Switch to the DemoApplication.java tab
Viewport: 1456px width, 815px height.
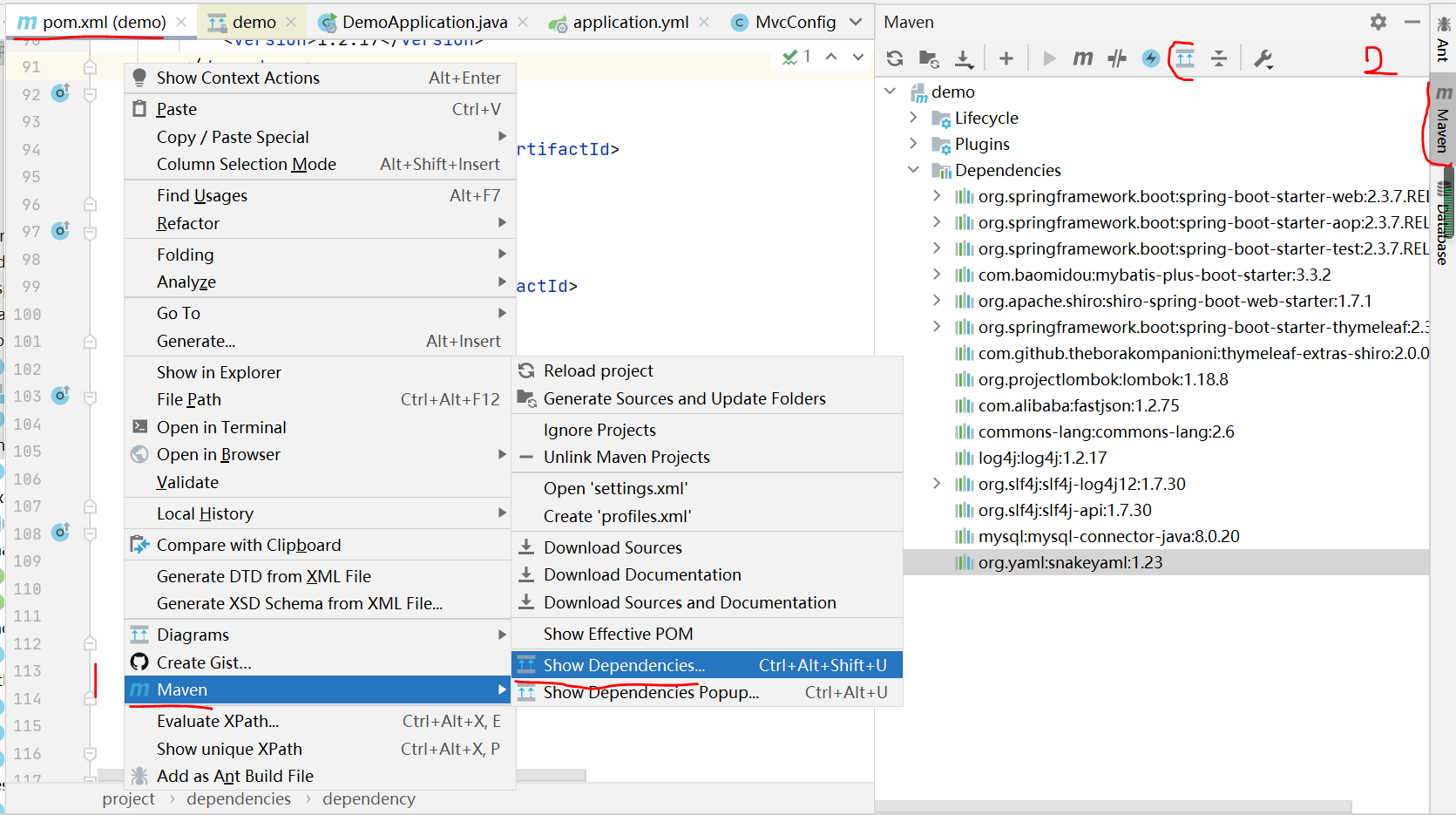click(x=425, y=21)
